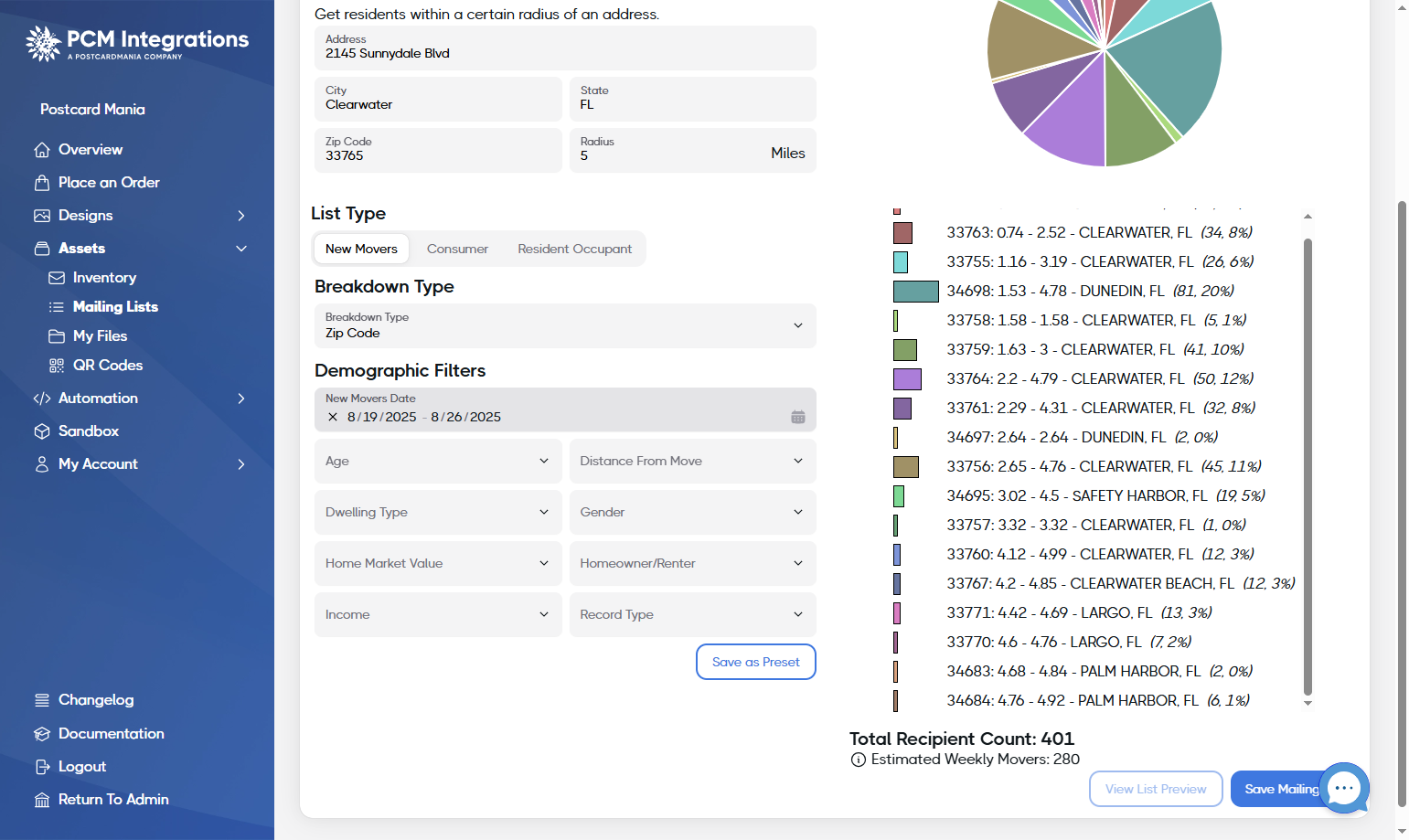This screenshot has width=1409, height=840.
Task: Open the Home Market Value dropdown
Action: (x=438, y=564)
